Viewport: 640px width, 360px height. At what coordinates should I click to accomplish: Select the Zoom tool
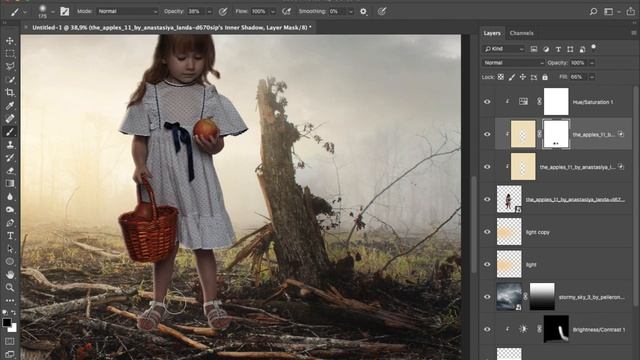pyautogui.click(x=10, y=288)
